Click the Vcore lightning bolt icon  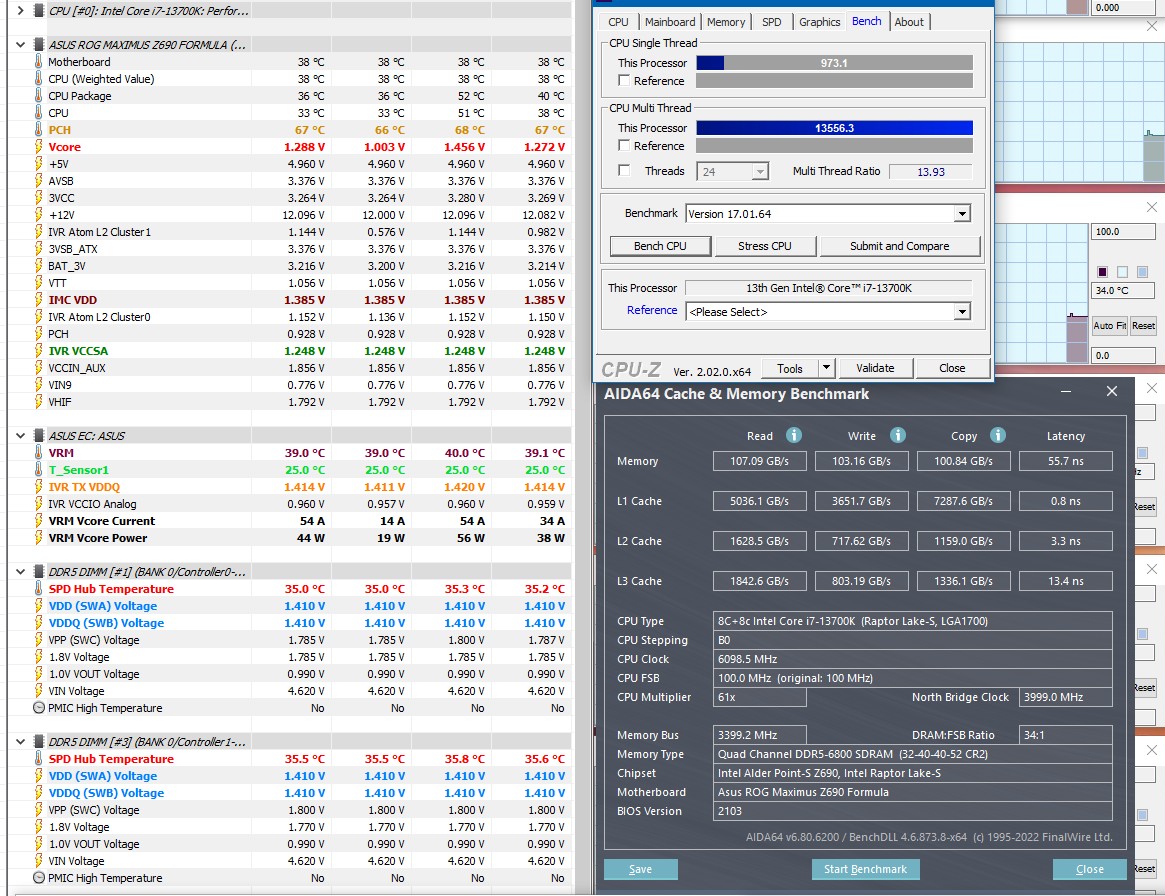point(39,146)
